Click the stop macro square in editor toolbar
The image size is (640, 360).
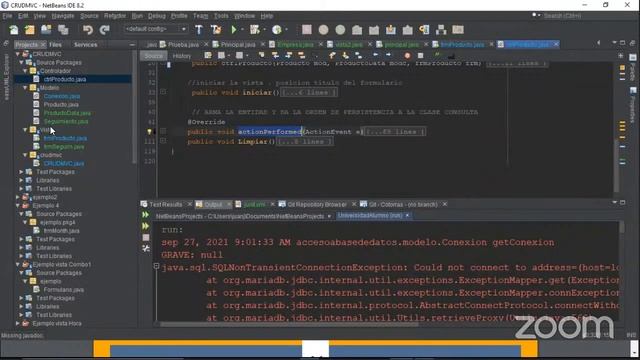[420, 56]
